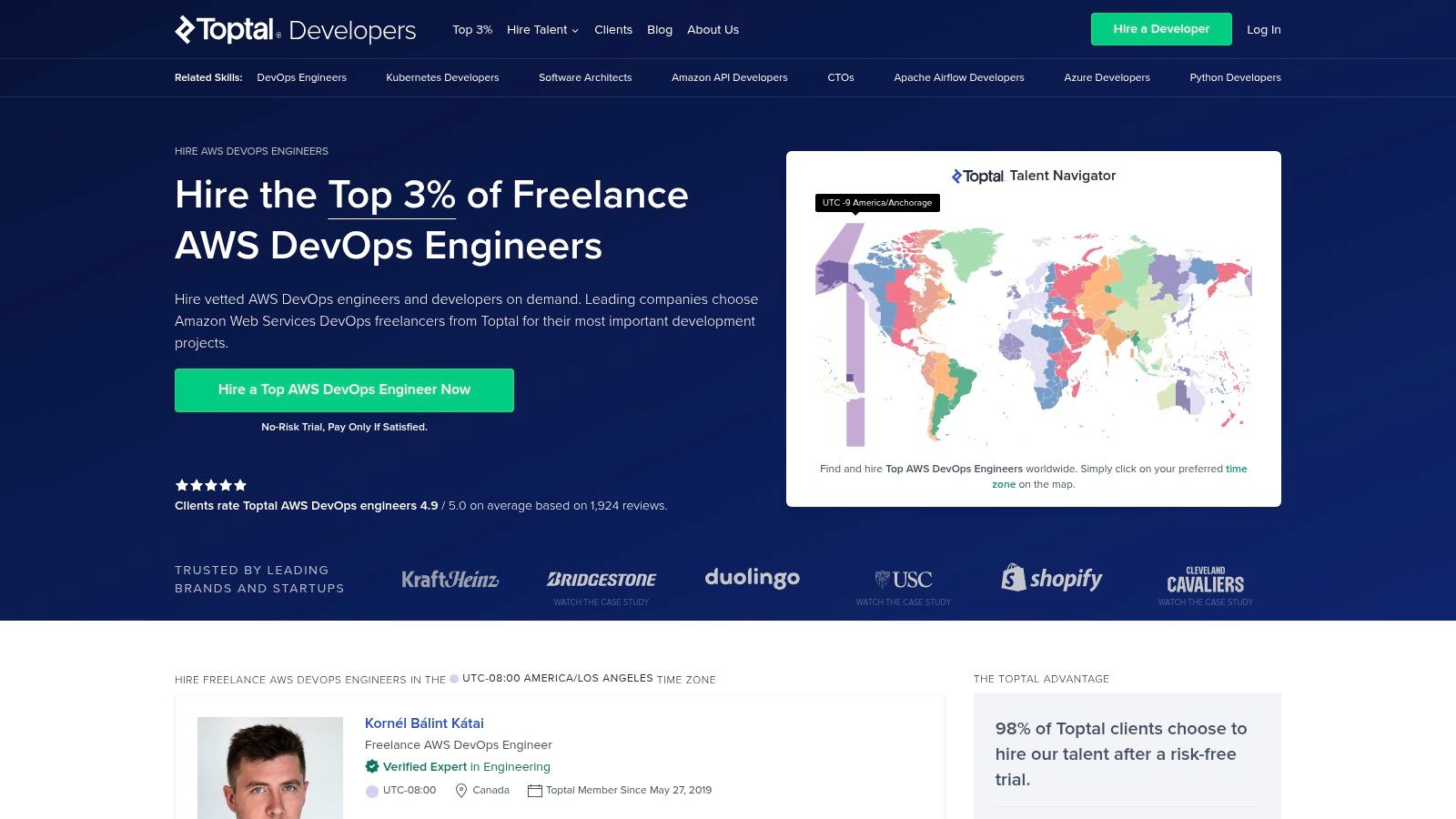1456x819 pixels.
Task: Click the UTC -9 America/Anchorage label on the map
Action: click(x=877, y=203)
